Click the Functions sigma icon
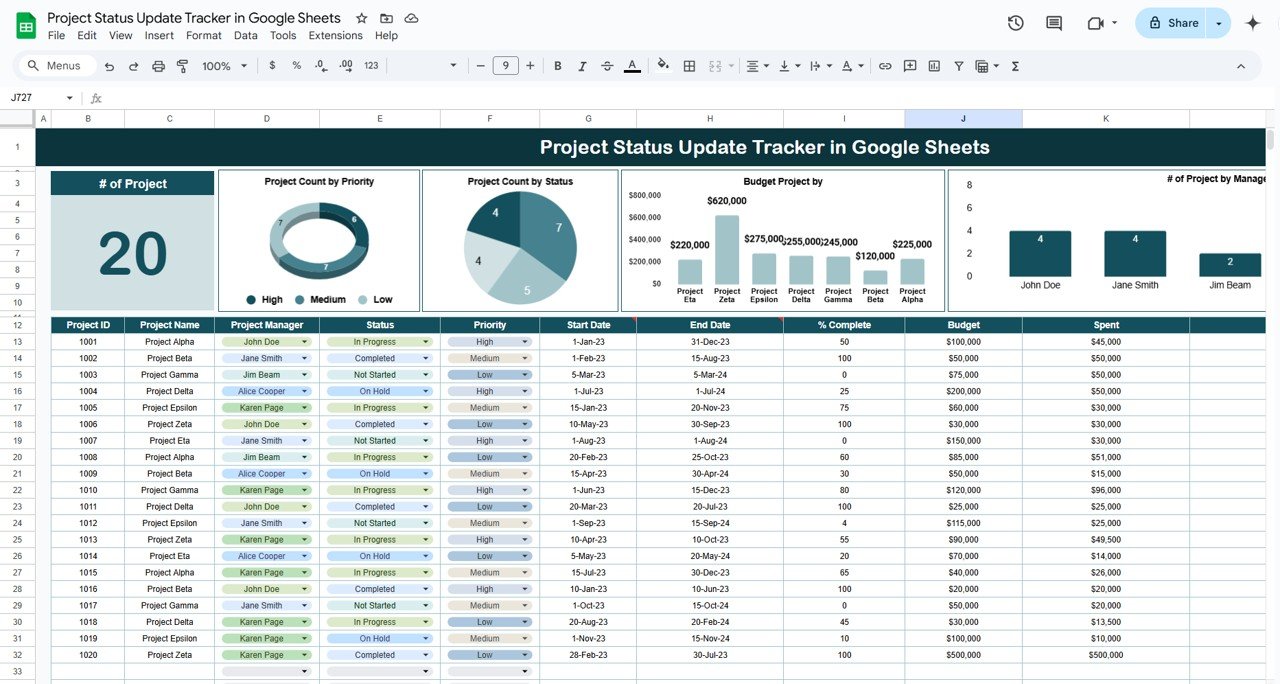 1014,65
